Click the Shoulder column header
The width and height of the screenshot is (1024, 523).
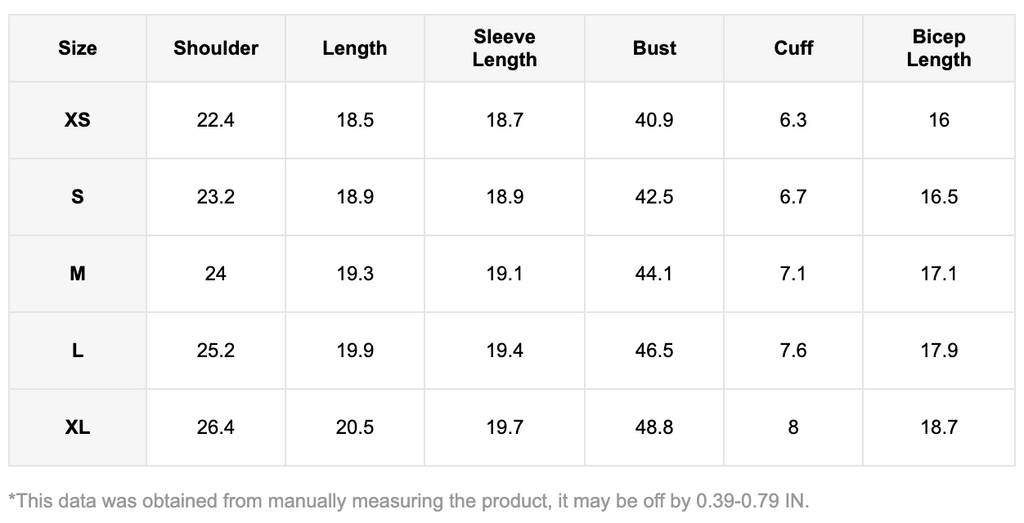click(x=216, y=48)
